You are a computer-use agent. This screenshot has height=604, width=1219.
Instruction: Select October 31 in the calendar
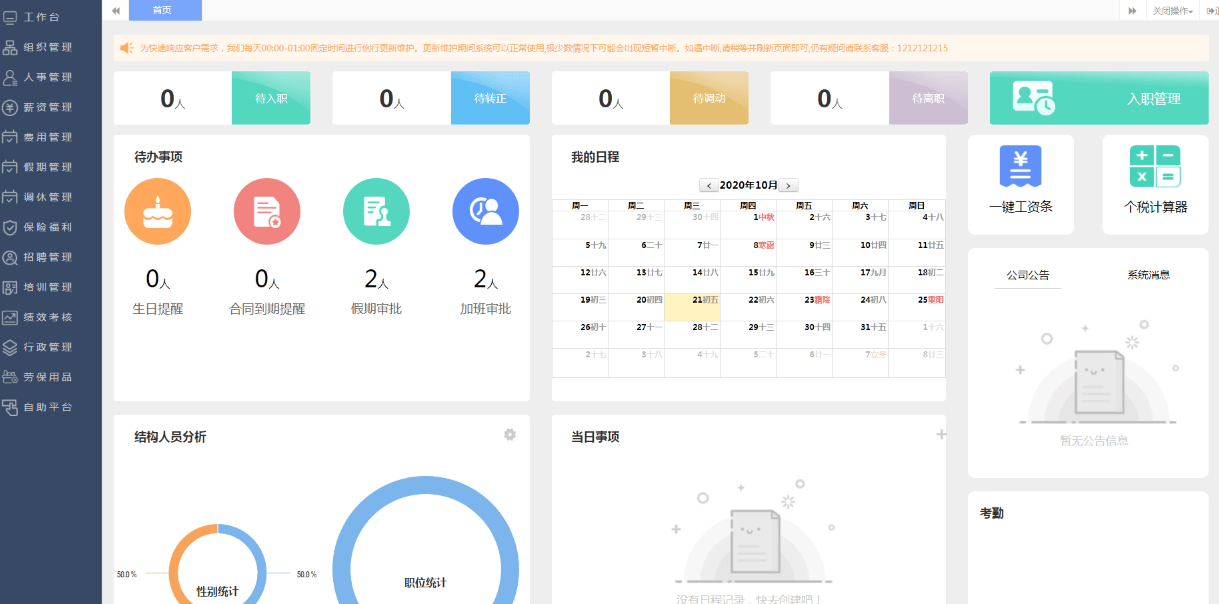[860, 335]
